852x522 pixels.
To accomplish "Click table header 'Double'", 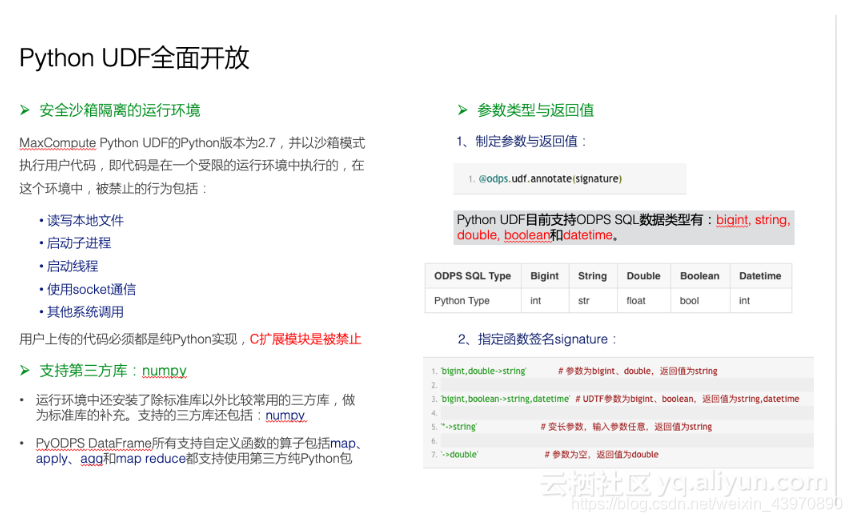I will tap(643, 276).
